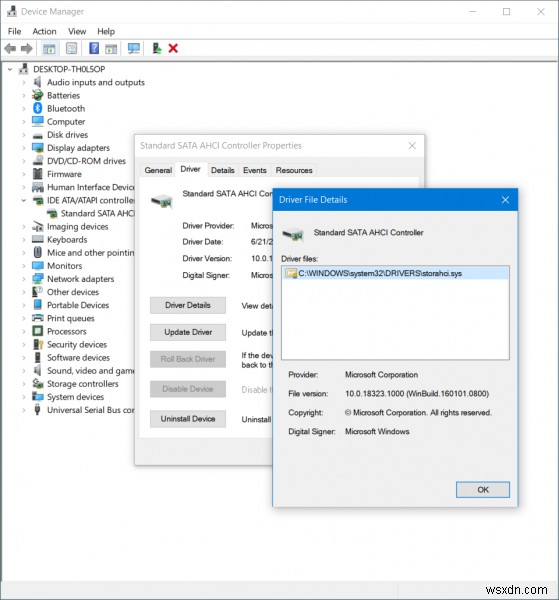The width and height of the screenshot is (559, 600).
Task: Open the File menu
Action: [15, 31]
